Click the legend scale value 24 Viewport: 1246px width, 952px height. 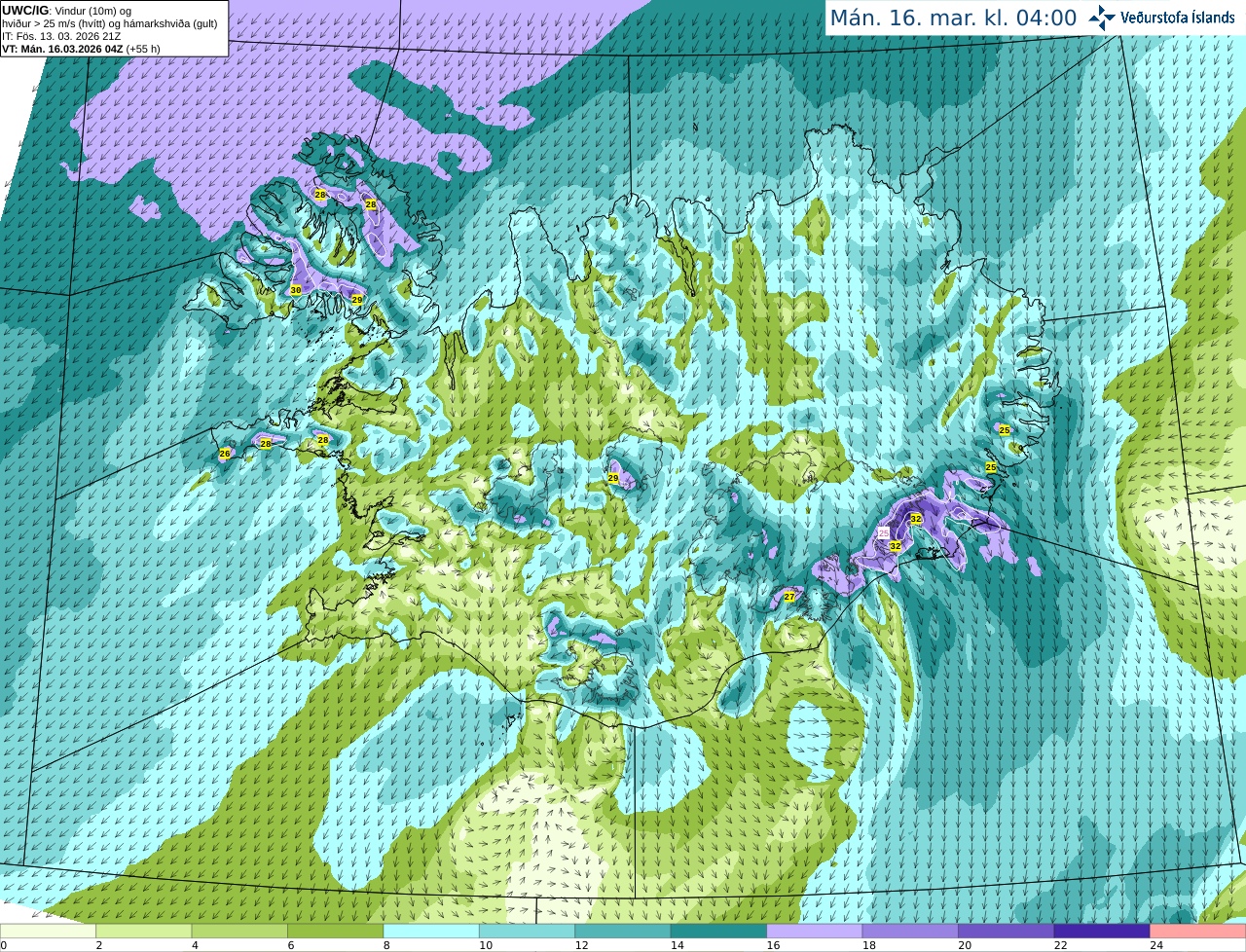(x=1156, y=945)
